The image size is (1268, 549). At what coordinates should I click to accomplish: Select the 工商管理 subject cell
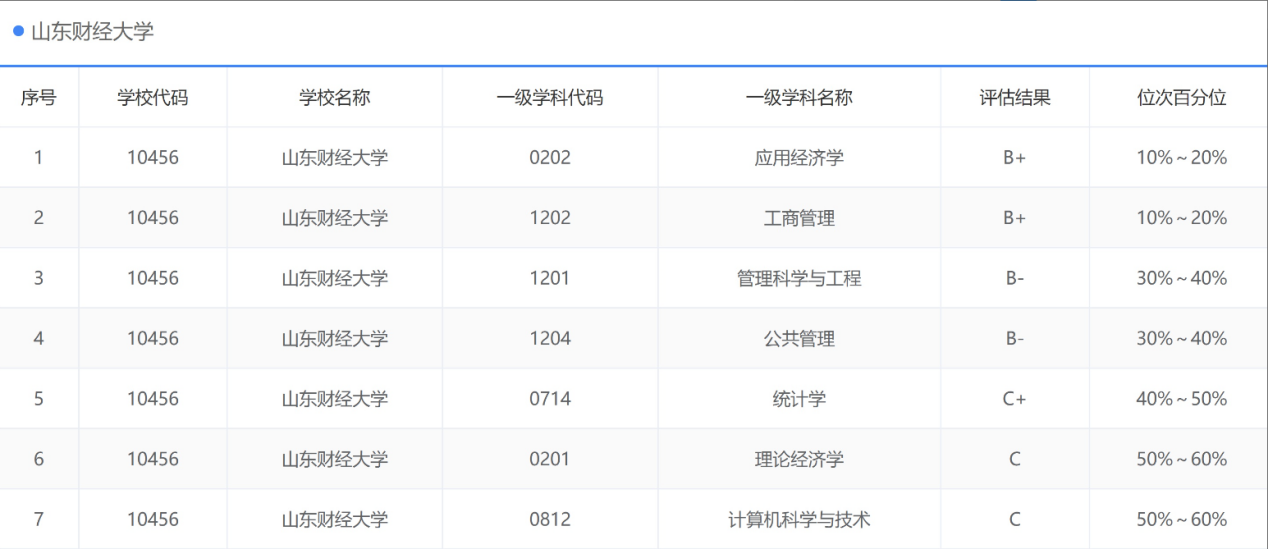pyautogui.click(x=799, y=218)
